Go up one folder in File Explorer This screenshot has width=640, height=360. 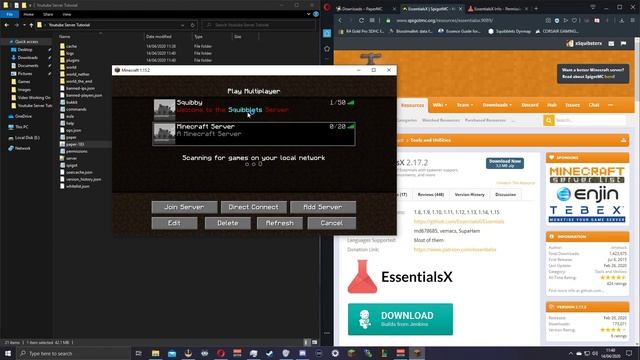coord(31,25)
